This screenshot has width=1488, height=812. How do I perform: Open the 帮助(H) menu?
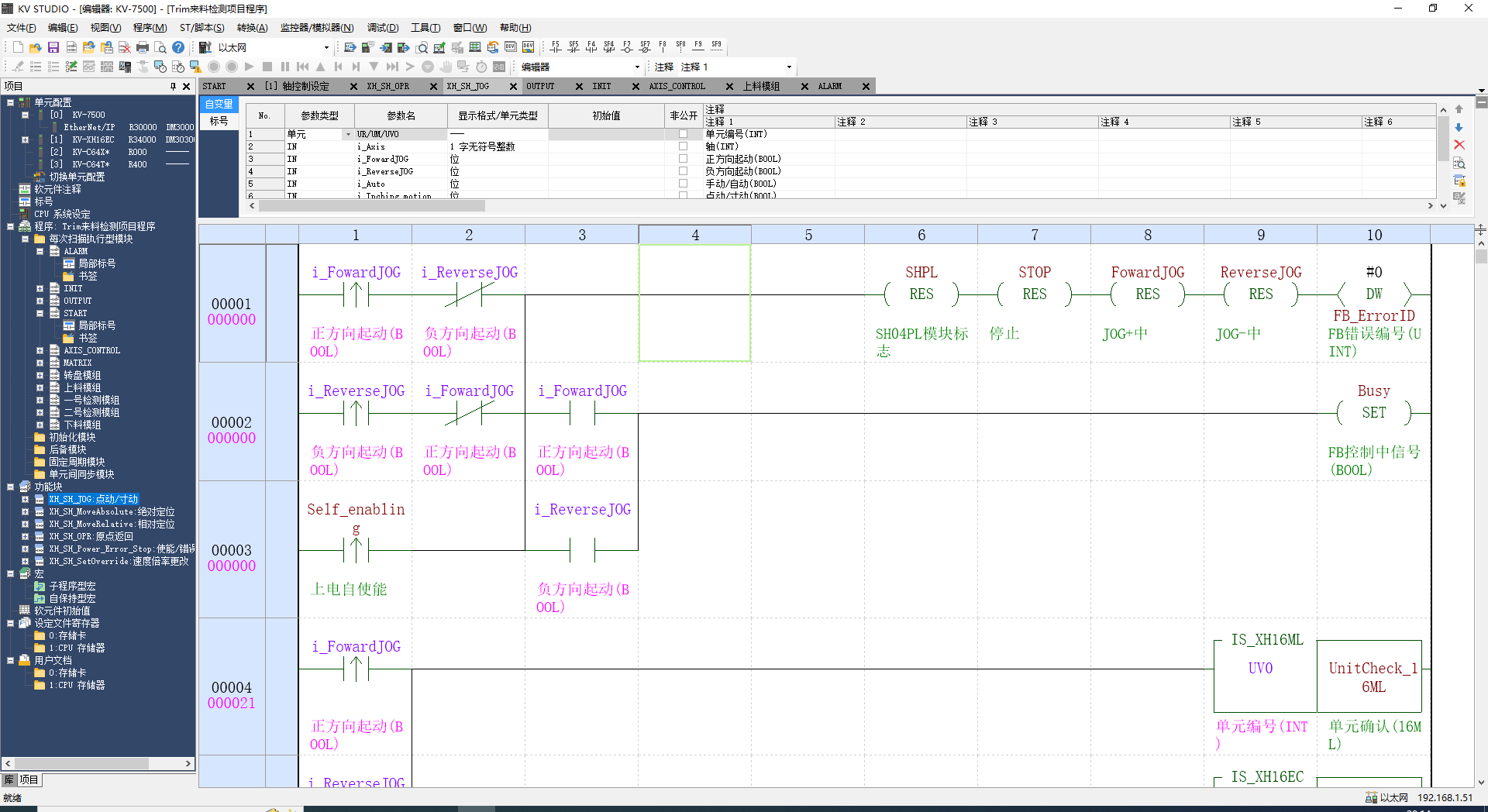[515, 28]
